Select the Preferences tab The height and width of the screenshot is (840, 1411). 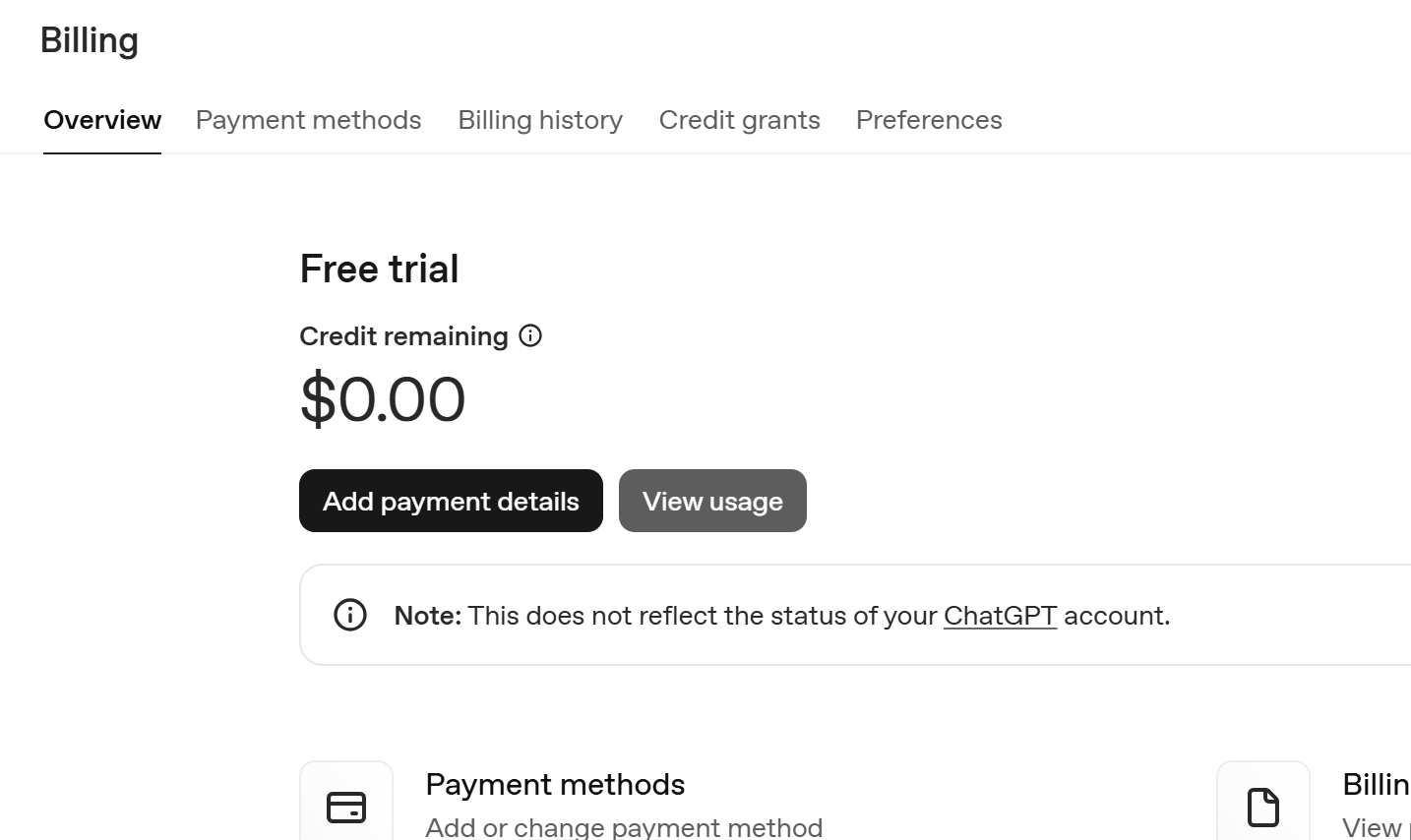click(x=929, y=120)
